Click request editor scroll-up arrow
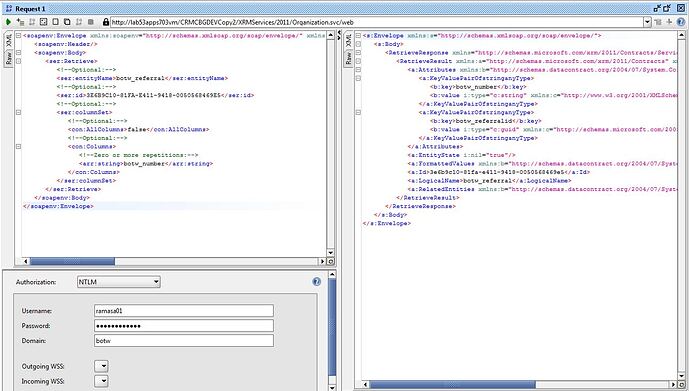689x391 pixels. [x=331, y=35]
